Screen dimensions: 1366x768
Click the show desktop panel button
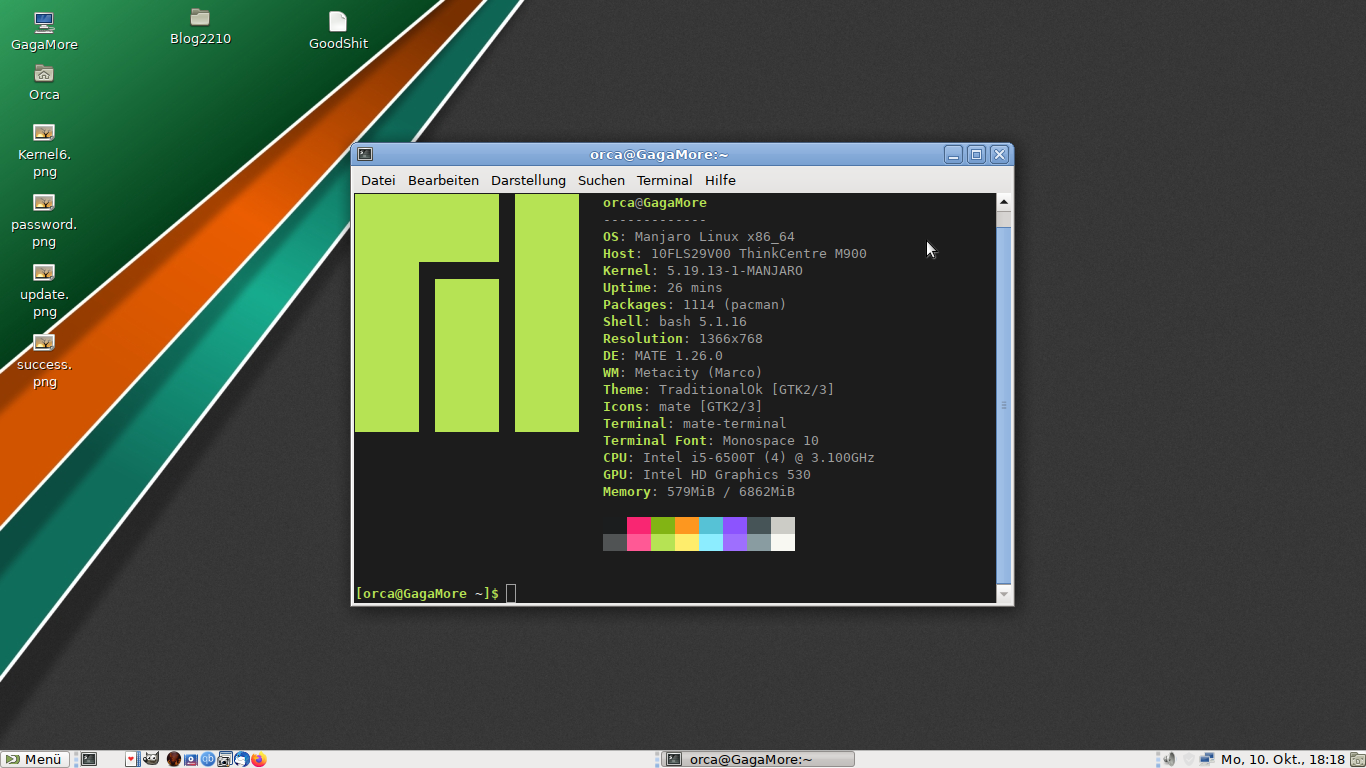click(x=1357, y=759)
